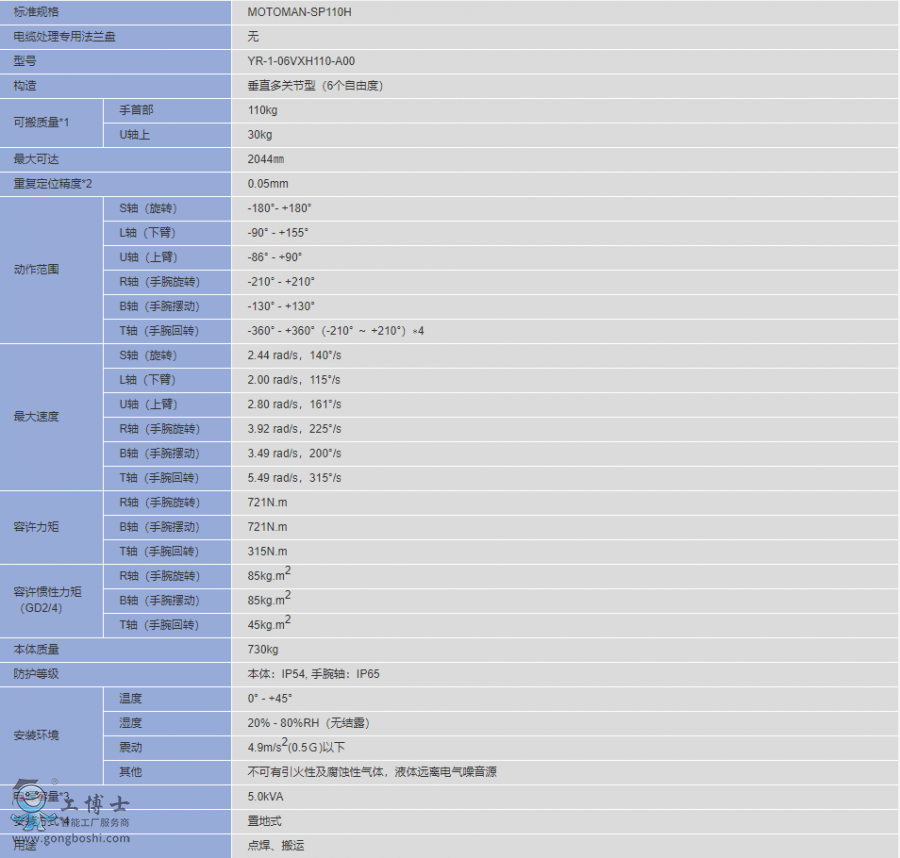Screen dimensions: 900x858
Task: Click the "3.92 rad/s, 225°/s" value
Action: (x=294, y=429)
